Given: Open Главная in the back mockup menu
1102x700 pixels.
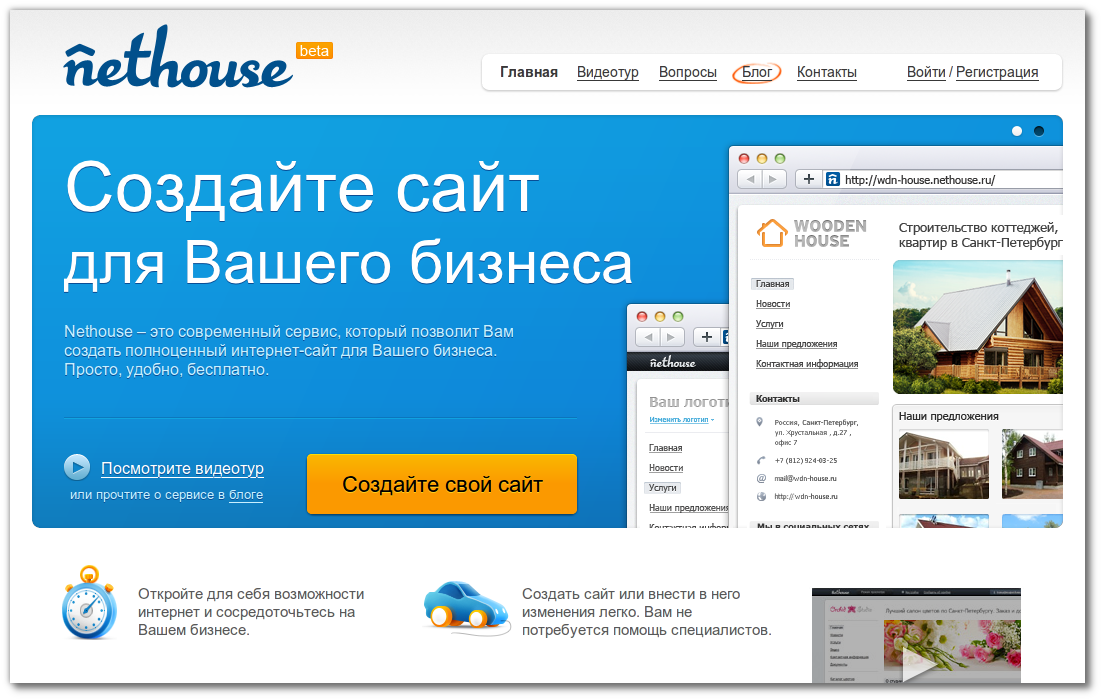Looking at the screenshot, I should (666, 448).
